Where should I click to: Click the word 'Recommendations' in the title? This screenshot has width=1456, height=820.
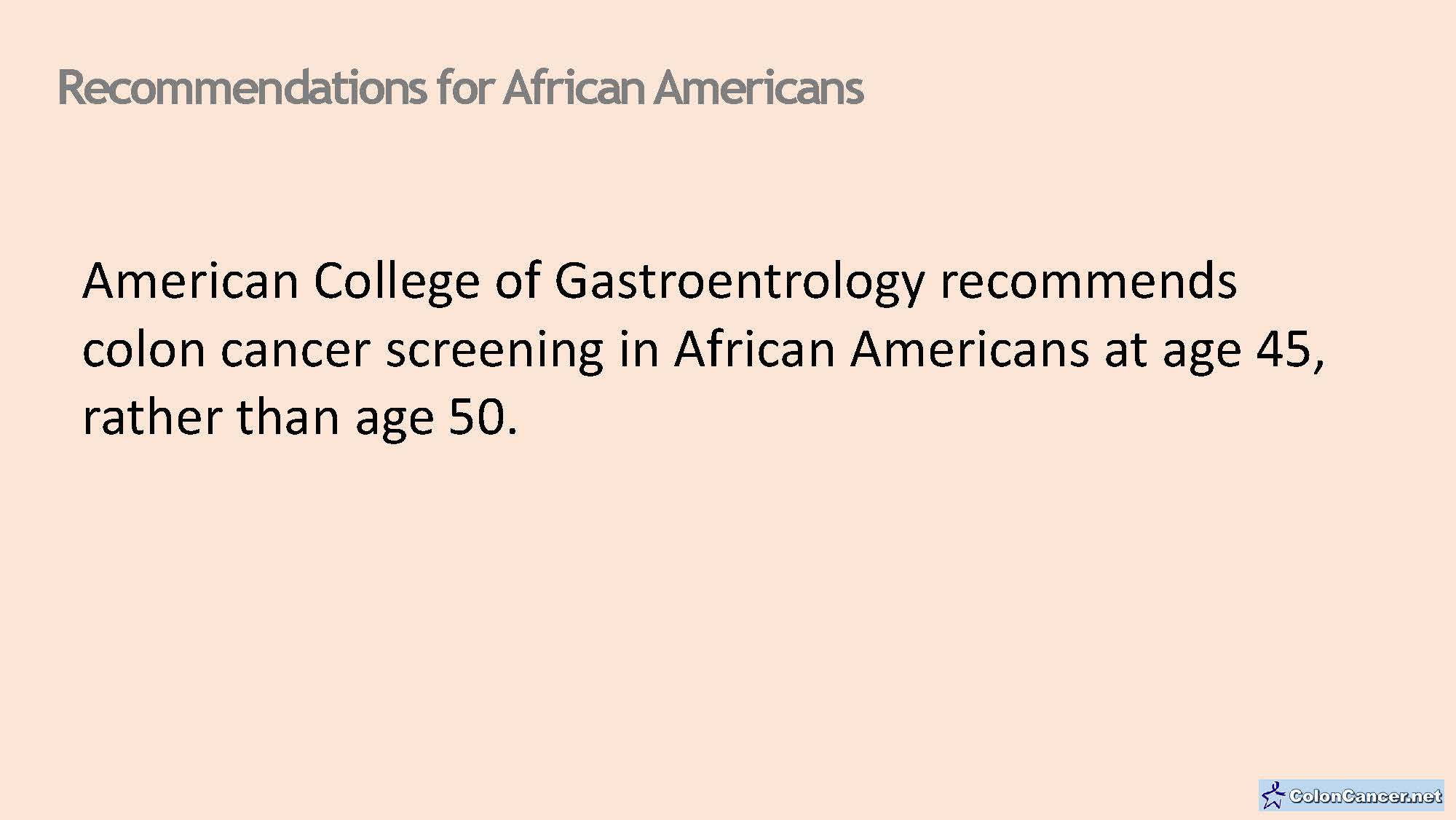click(241, 87)
